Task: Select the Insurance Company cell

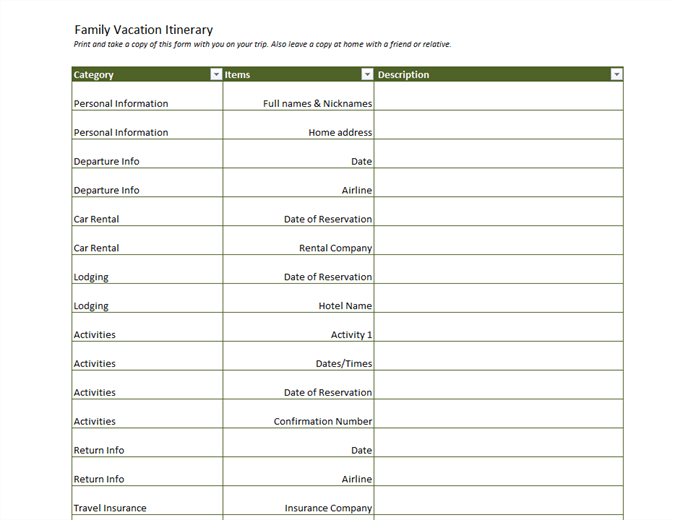Action: 298,500
